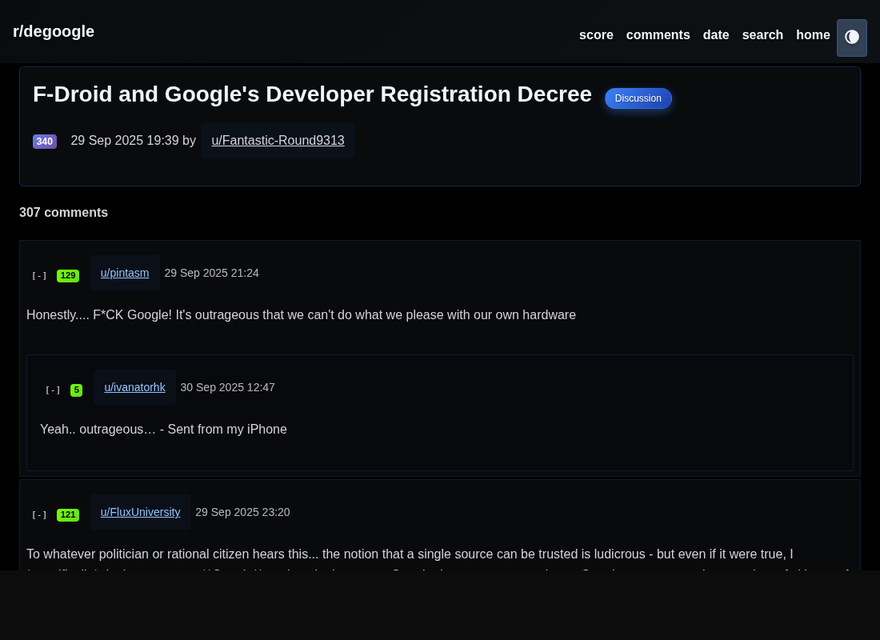
Task: Open u/Fantastic-Round9313 profile link
Action: (278, 140)
